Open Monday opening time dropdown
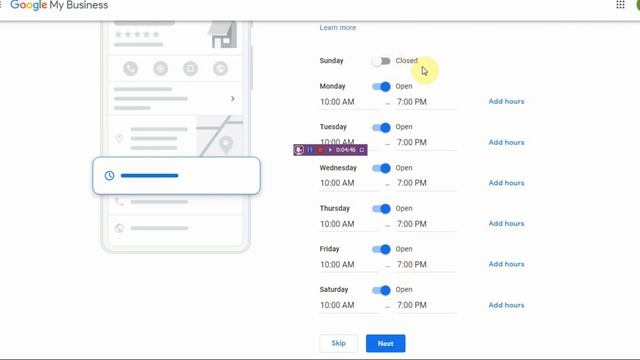 click(x=349, y=102)
